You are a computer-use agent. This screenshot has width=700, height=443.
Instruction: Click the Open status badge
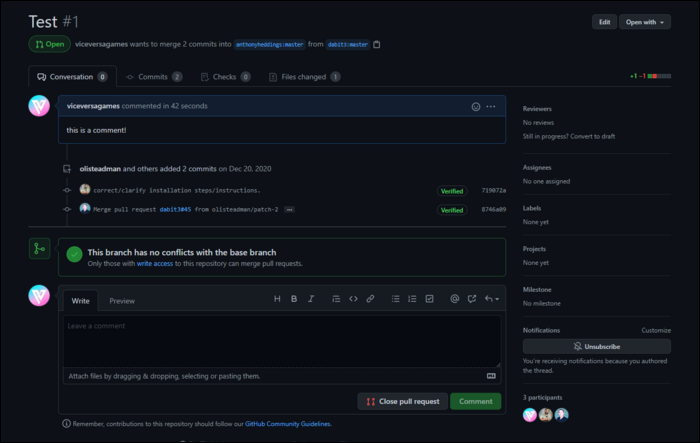coord(50,44)
